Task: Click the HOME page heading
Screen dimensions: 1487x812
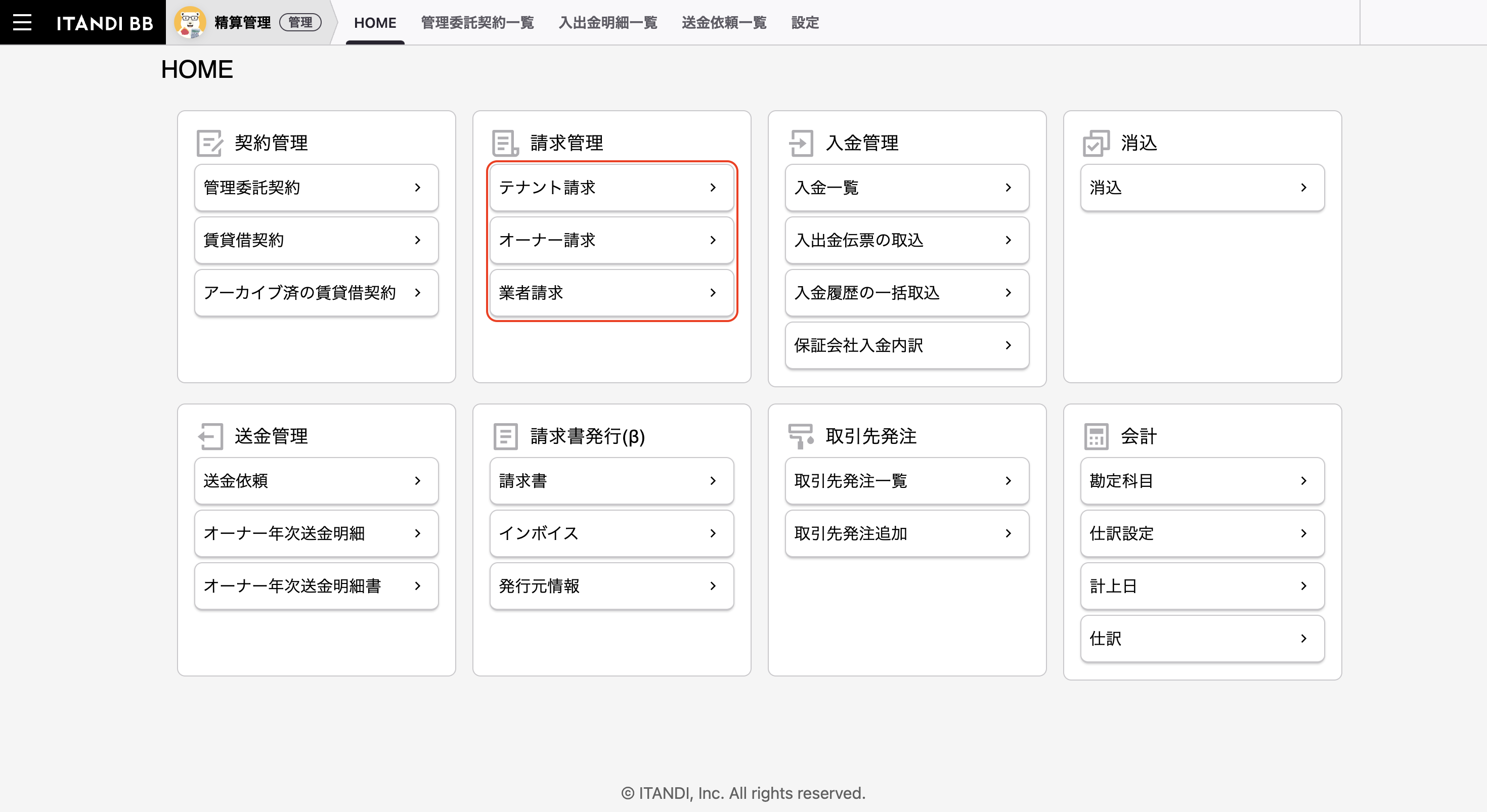Action: (197, 69)
